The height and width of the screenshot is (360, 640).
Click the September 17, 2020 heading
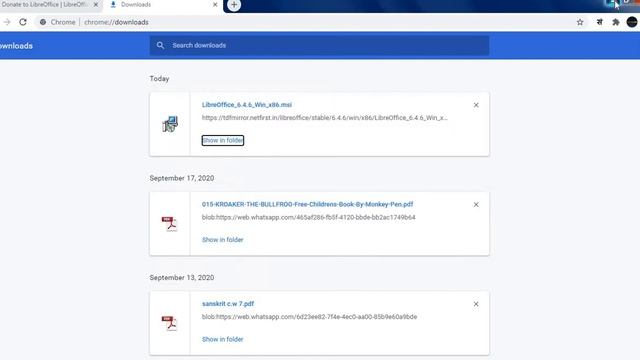coord(182,178)
